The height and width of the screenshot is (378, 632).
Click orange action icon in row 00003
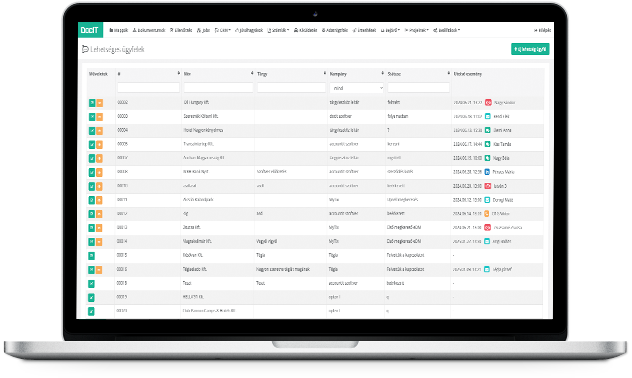[x=99, y=117]
